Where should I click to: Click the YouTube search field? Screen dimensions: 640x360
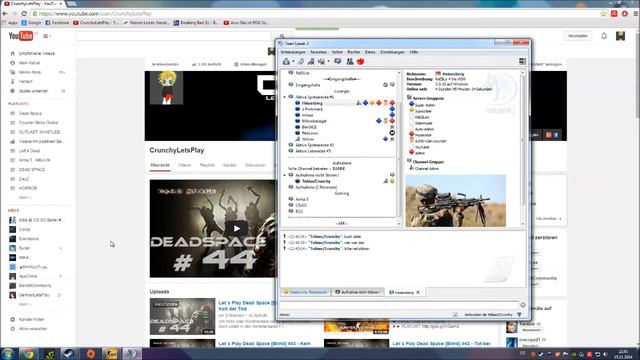coord(175,36)
